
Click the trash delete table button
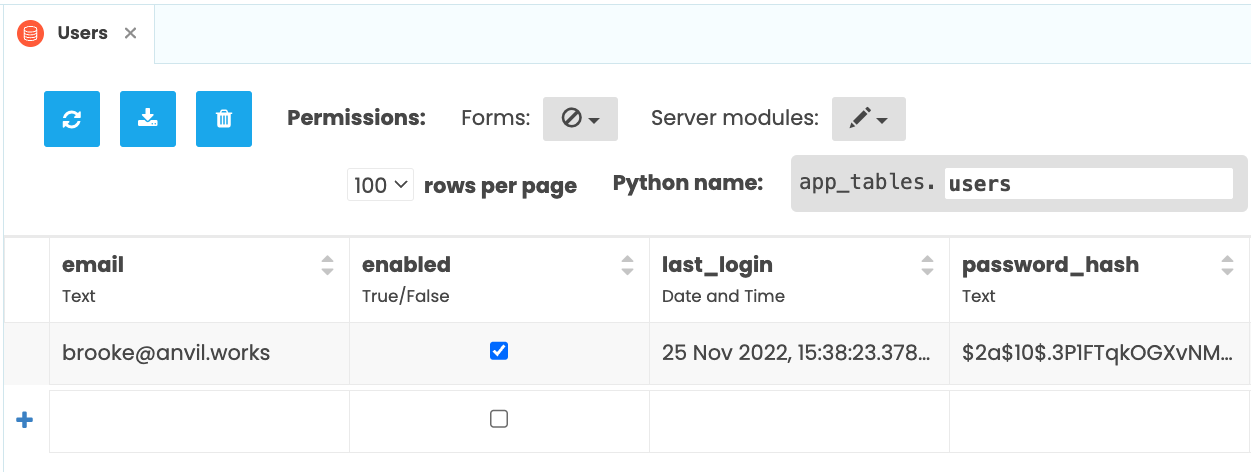(224, 119)
